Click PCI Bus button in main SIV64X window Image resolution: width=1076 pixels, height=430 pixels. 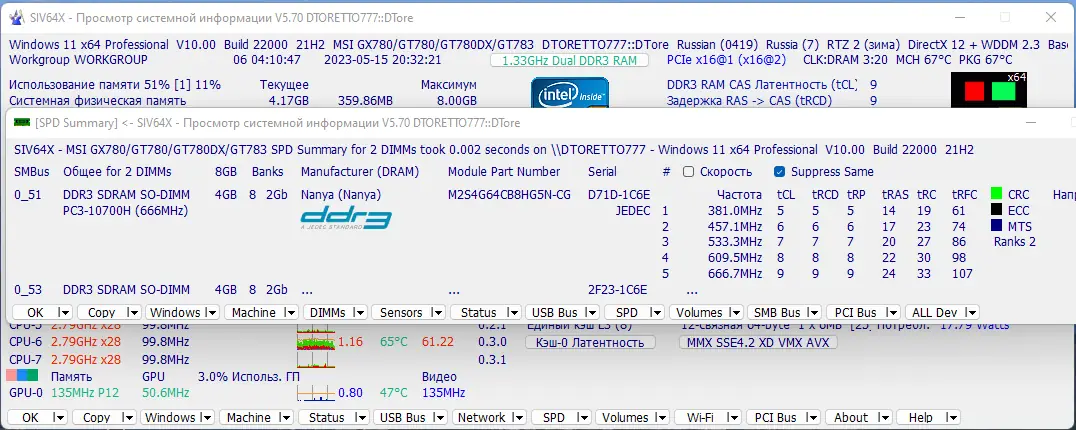(775, 418)
